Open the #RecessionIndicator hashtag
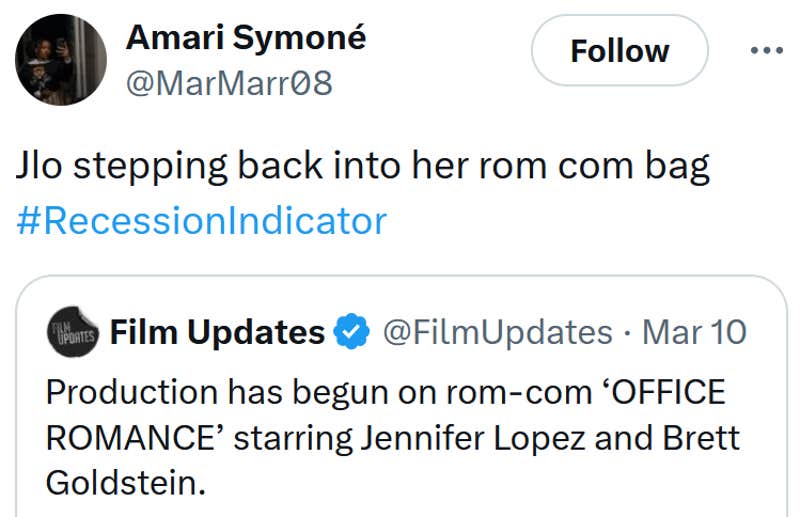800x517 pixels. pos(201,219)
